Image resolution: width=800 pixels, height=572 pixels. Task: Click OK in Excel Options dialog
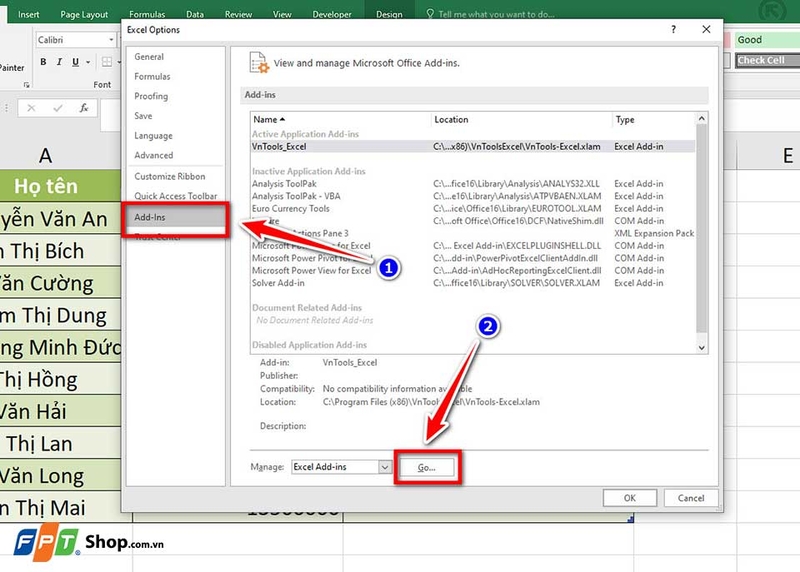point(630,498)
